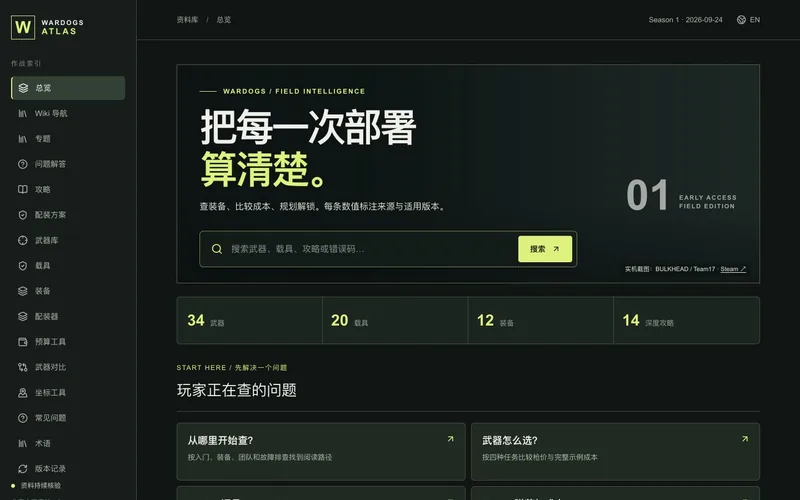Open Wiki 导航 in the sidebar
Image resolution: width=800 pixels, height=500 pixels.
pyautogui.click(x=68, y=113)
